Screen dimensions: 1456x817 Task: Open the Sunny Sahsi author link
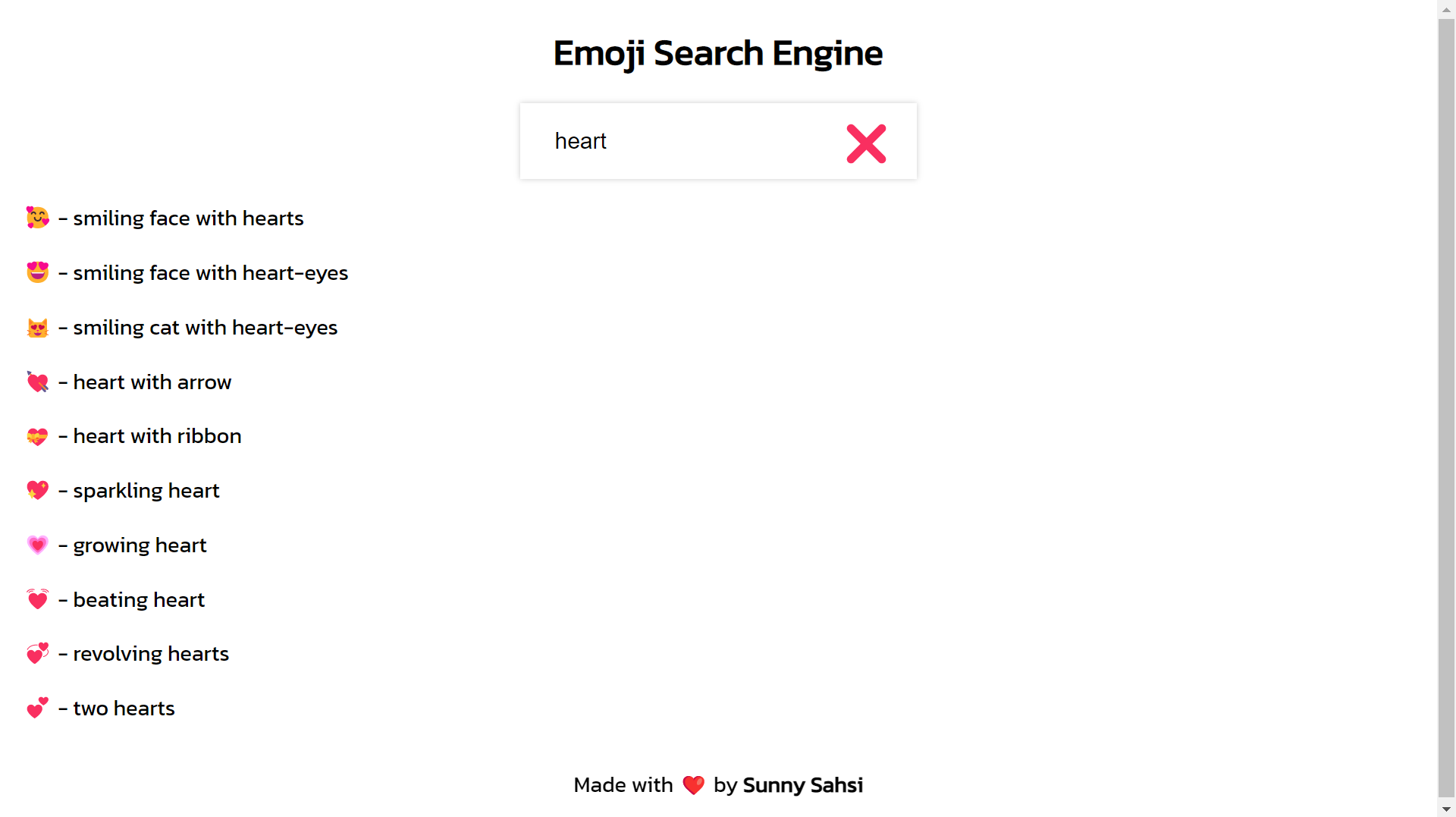click(802, 785)
